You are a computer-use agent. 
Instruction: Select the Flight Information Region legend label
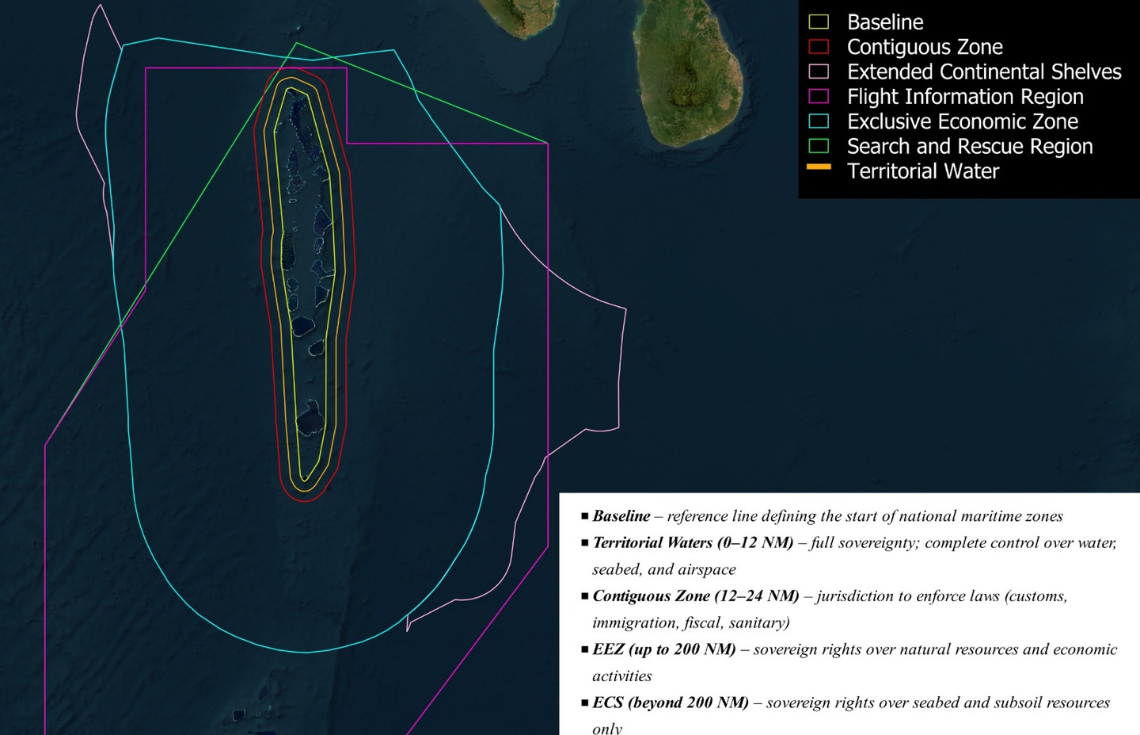tap(965, 97)
